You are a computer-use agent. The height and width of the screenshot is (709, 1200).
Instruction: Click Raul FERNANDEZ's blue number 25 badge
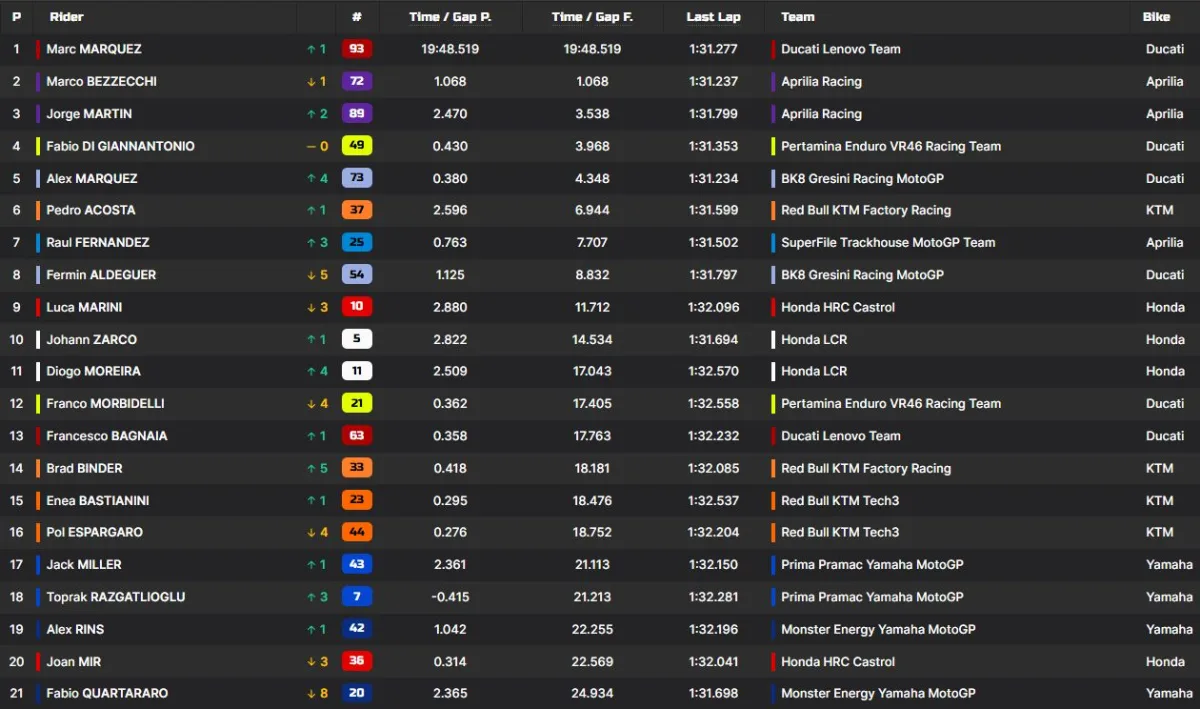click(x=357, y=242)
